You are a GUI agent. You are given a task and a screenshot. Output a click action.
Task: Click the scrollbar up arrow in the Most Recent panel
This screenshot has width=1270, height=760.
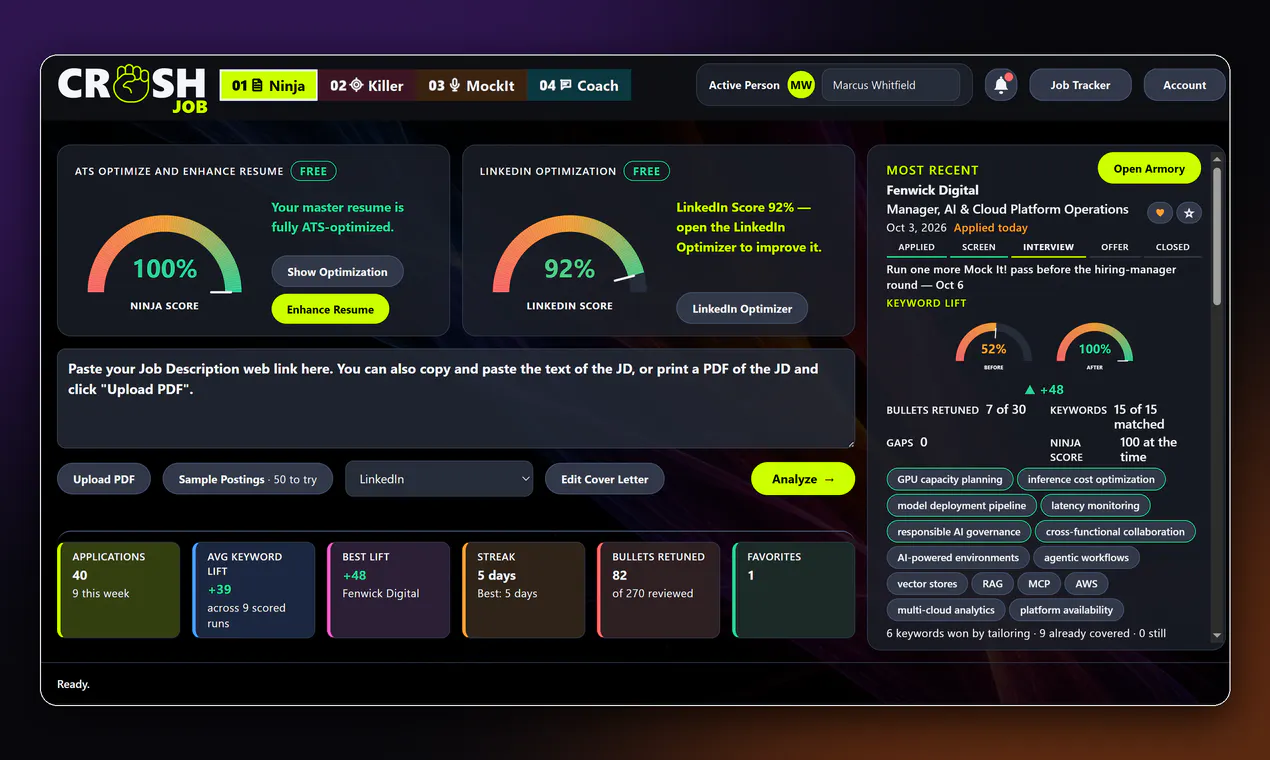click(1217, 159)
